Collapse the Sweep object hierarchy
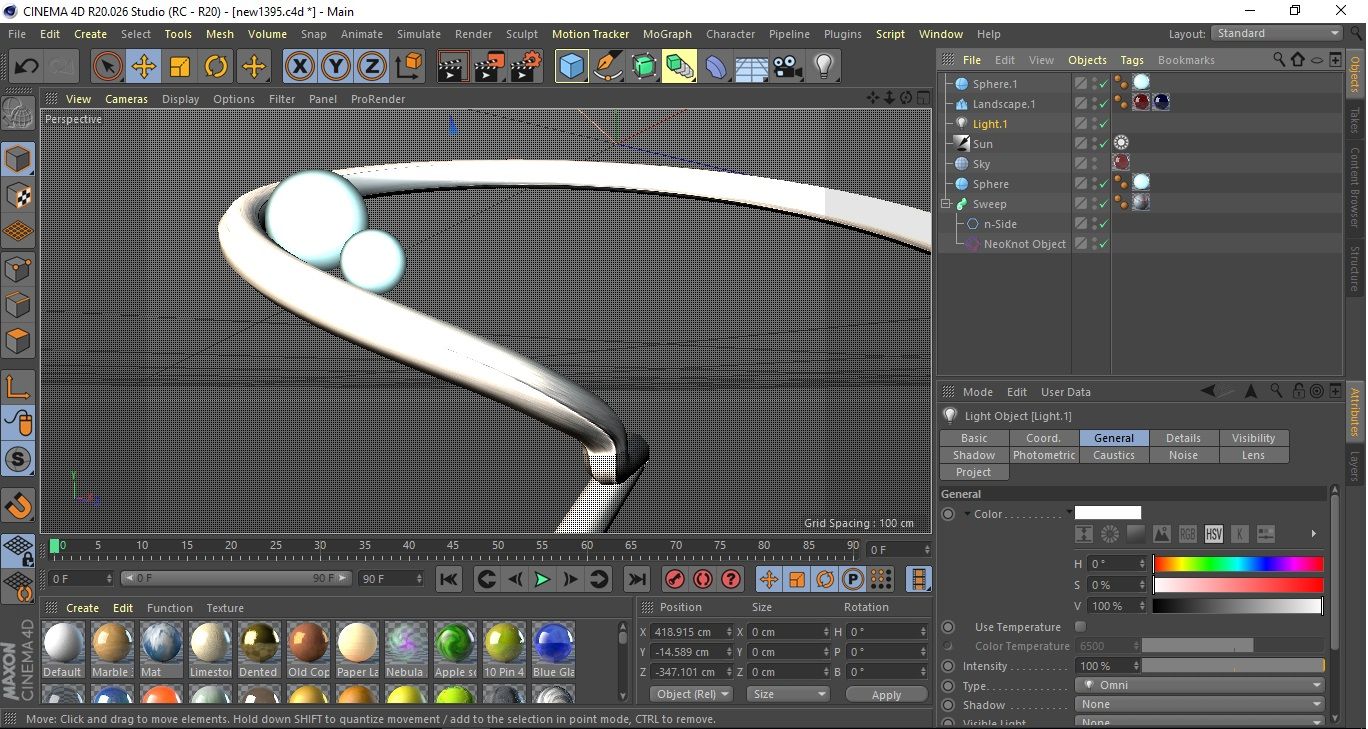Image resolution: width=1368 pixels, height=729 pixels. 946,204
